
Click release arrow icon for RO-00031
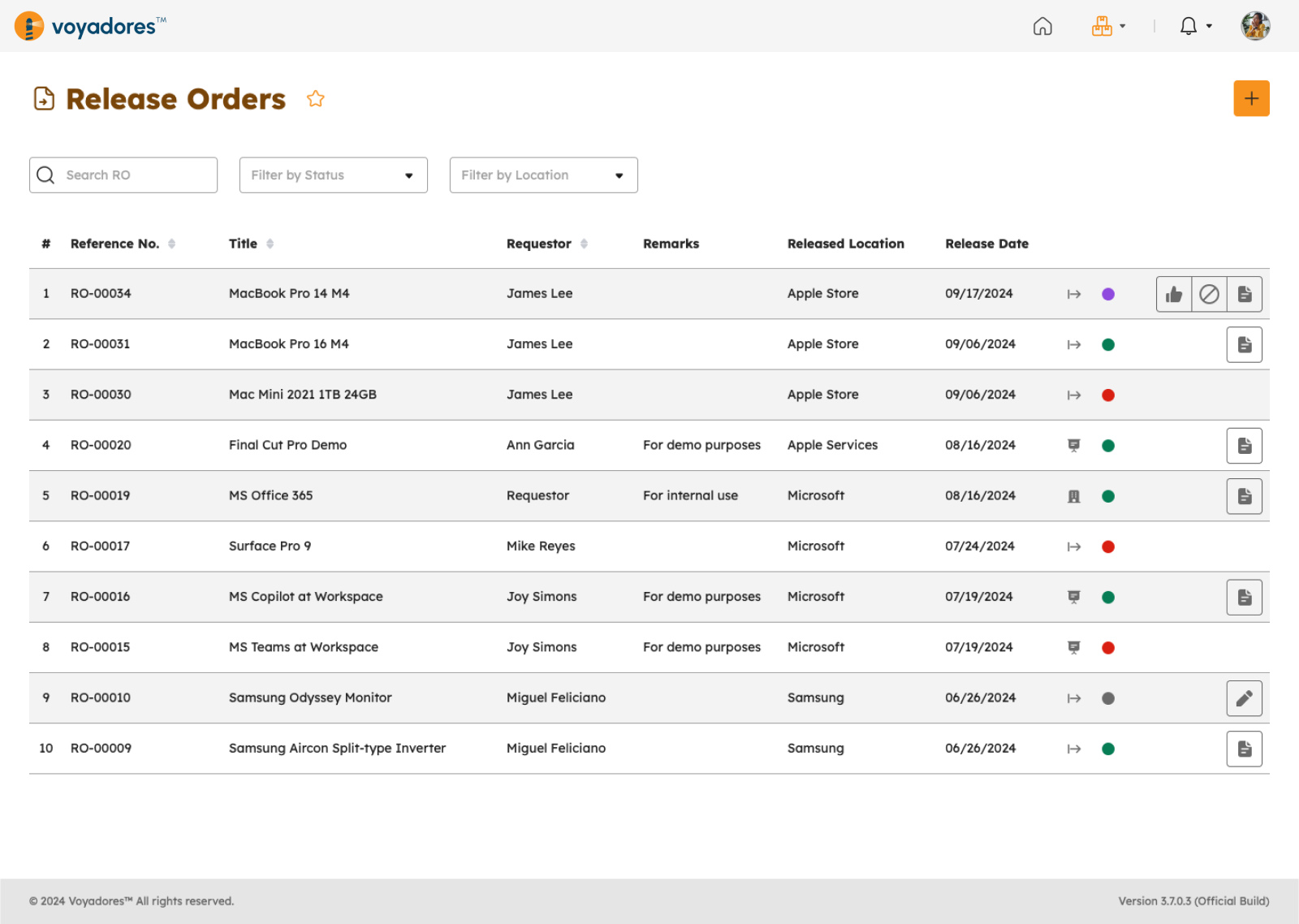point(1074,344)
